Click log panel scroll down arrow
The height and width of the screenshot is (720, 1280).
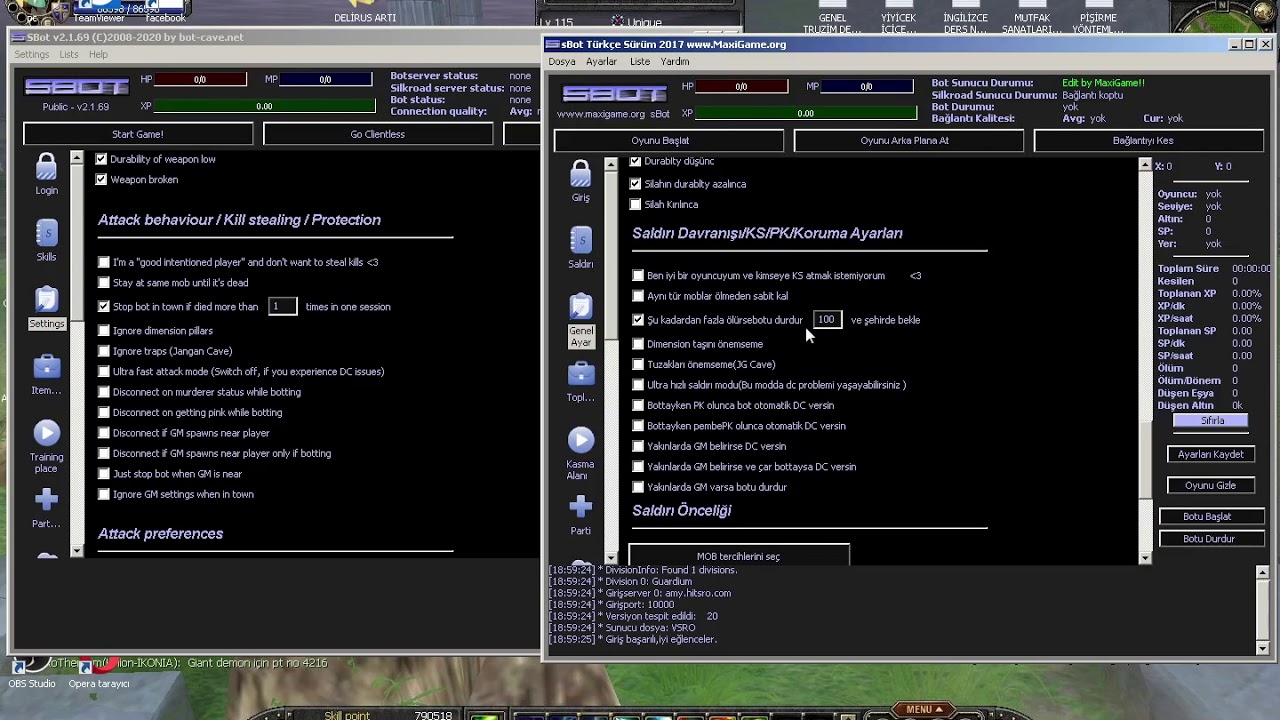coord(1262,648)
